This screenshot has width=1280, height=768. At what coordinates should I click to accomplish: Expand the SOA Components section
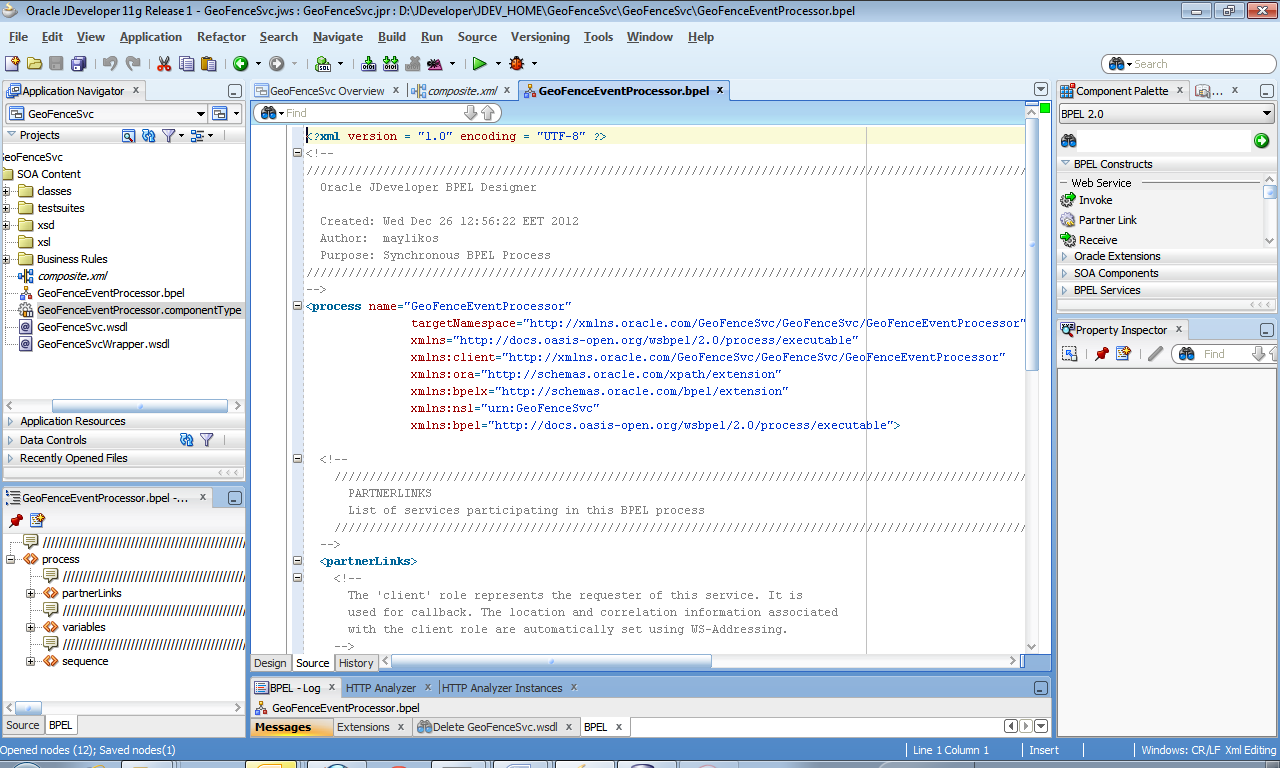coord(1066,273)
